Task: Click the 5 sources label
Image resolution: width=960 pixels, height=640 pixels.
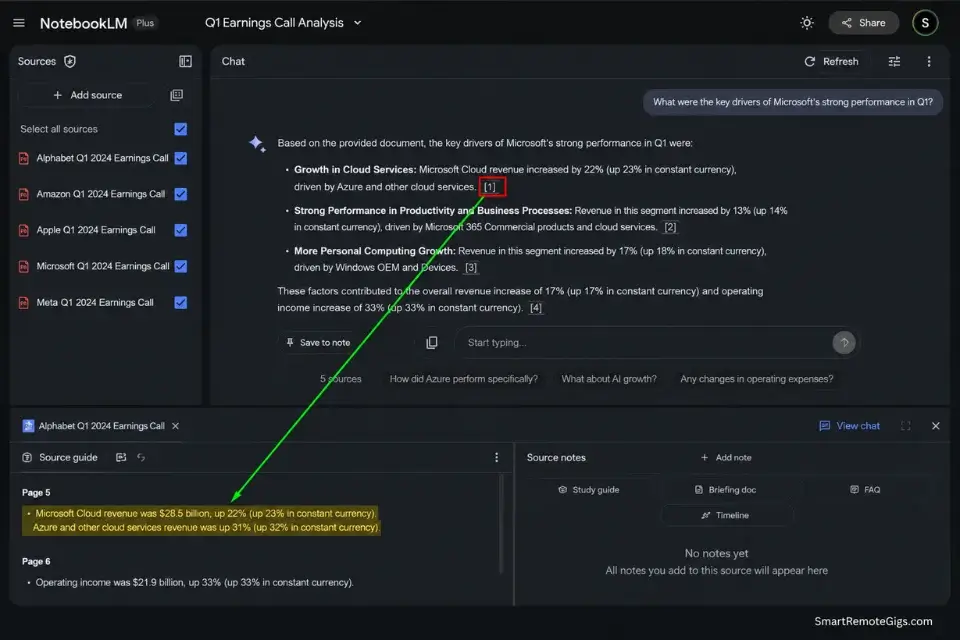Action: (x=340, y=379)
